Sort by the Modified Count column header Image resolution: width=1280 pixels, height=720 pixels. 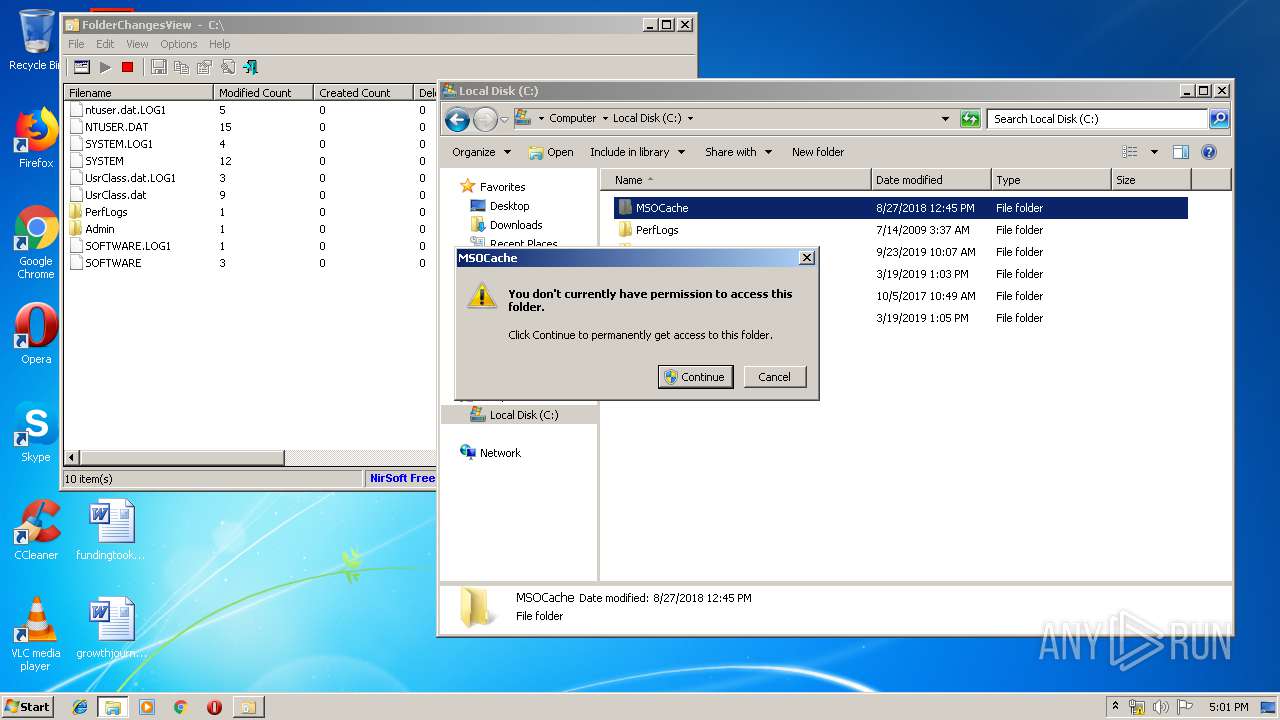(x=263, y=92)
